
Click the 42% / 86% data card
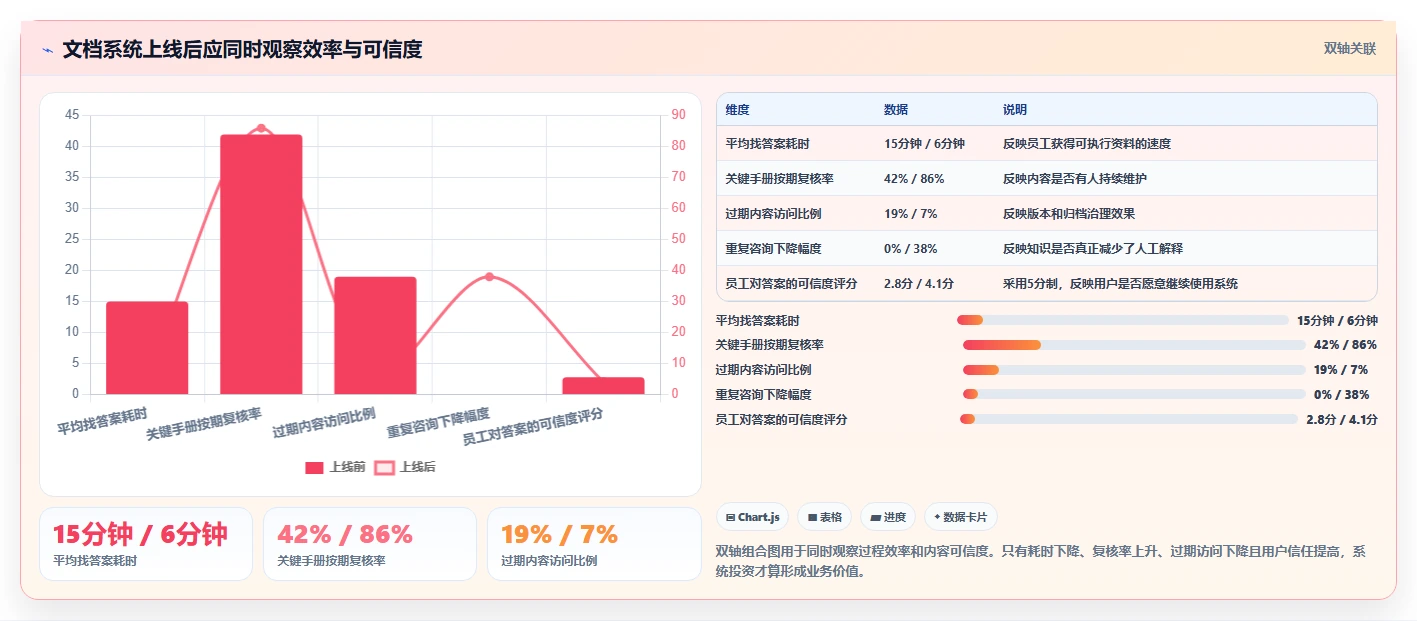(x=370, y=544)
